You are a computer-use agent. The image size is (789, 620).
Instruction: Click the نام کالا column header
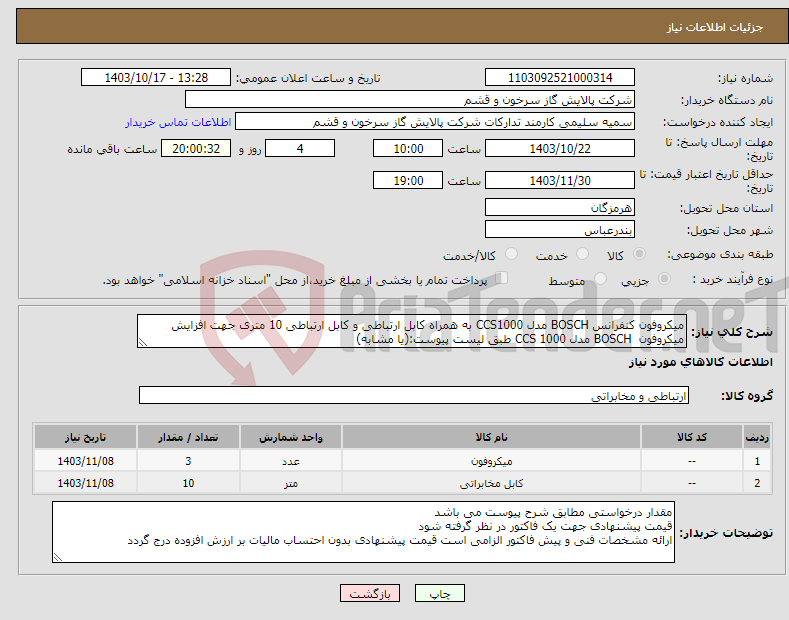(491, 437)
